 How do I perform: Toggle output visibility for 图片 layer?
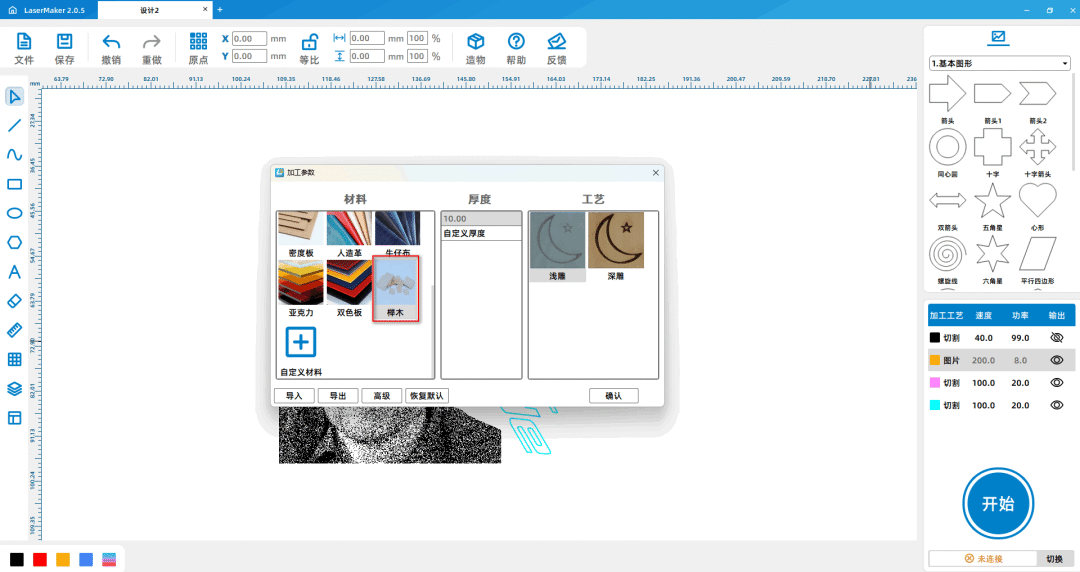(x=1056, y=360)
